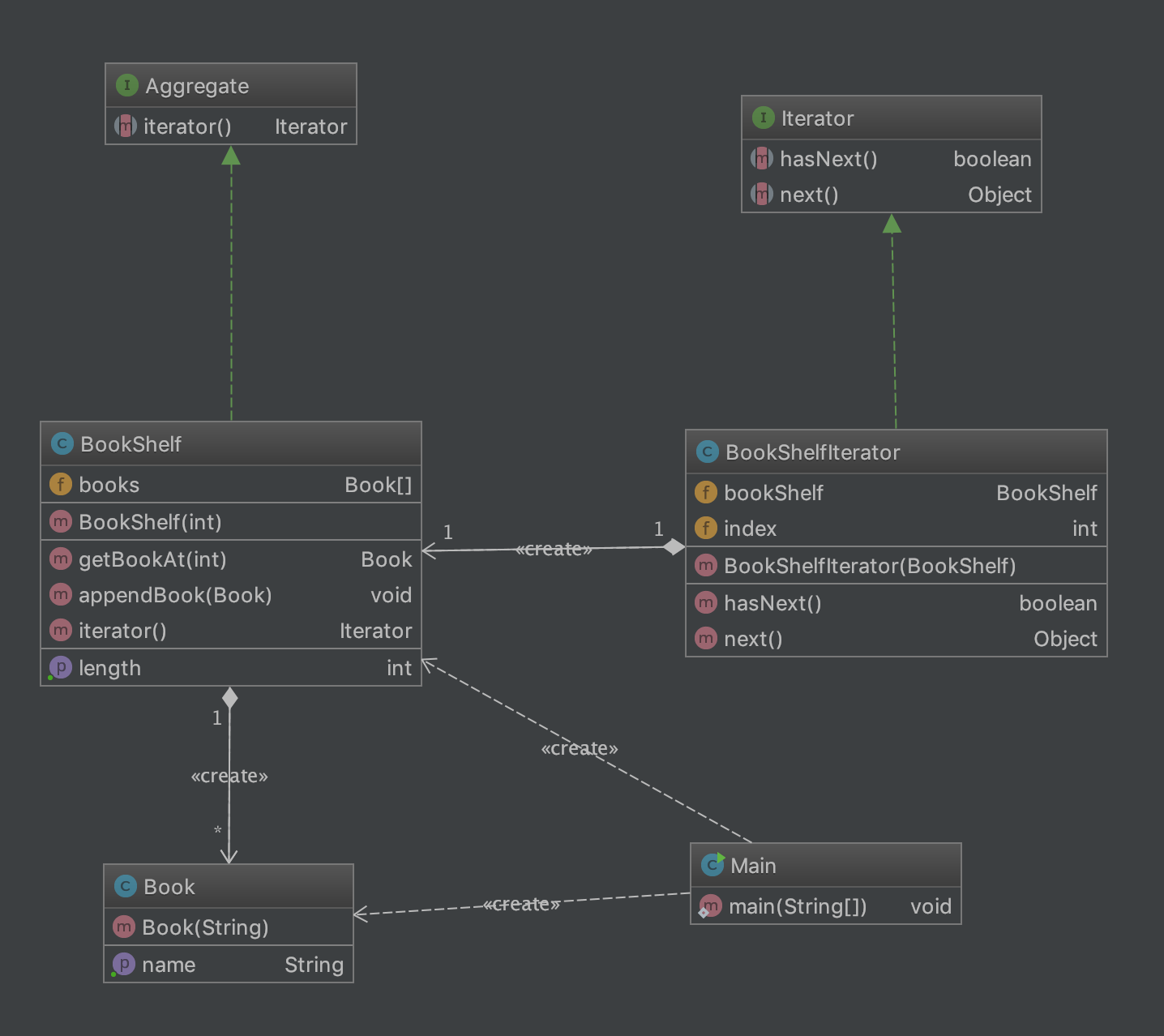1164x1036 pixels.
Task: Click the boolean return type in Iterator interface
Action: (992, 159)
